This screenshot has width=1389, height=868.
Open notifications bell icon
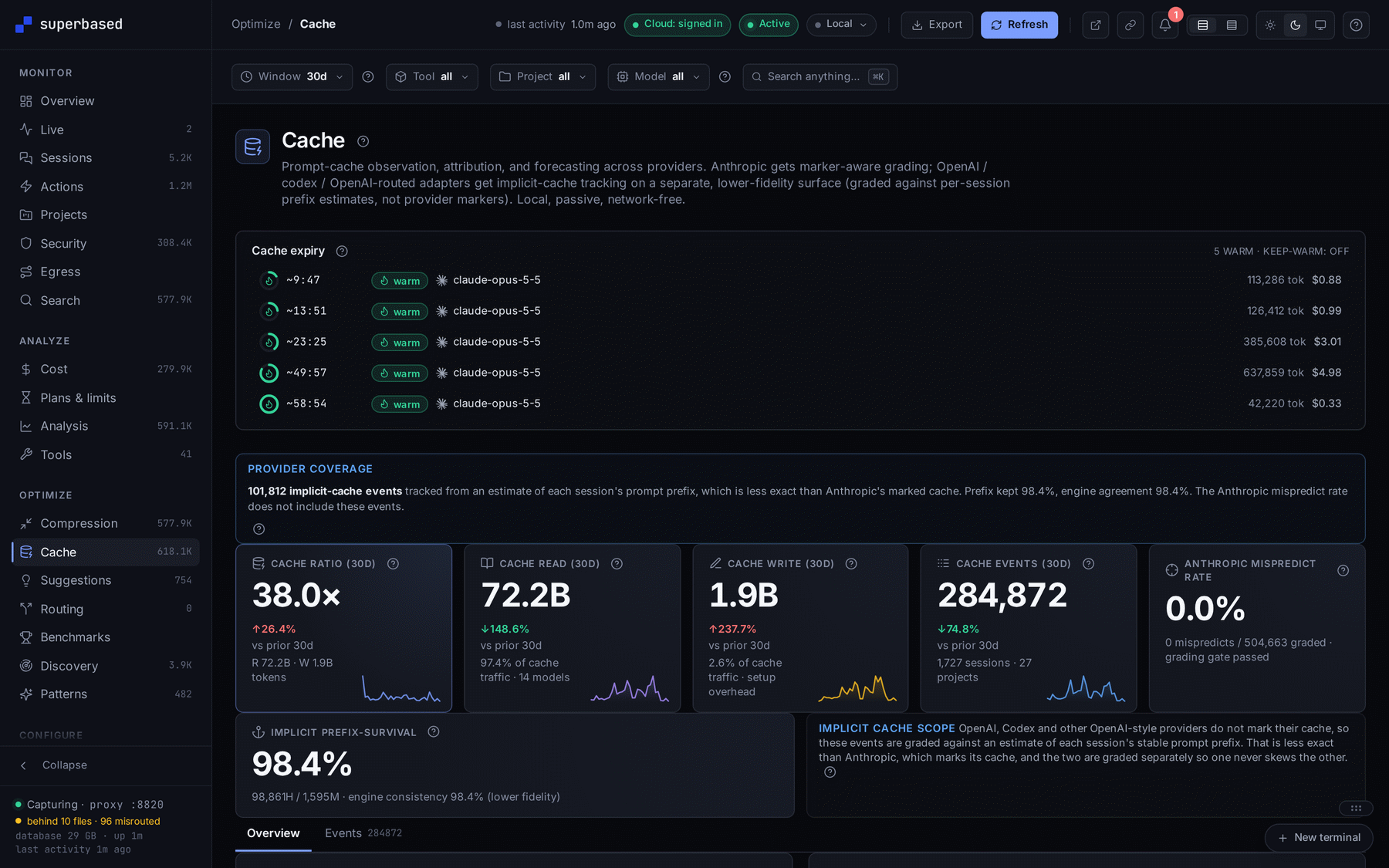click(1165, 25)
